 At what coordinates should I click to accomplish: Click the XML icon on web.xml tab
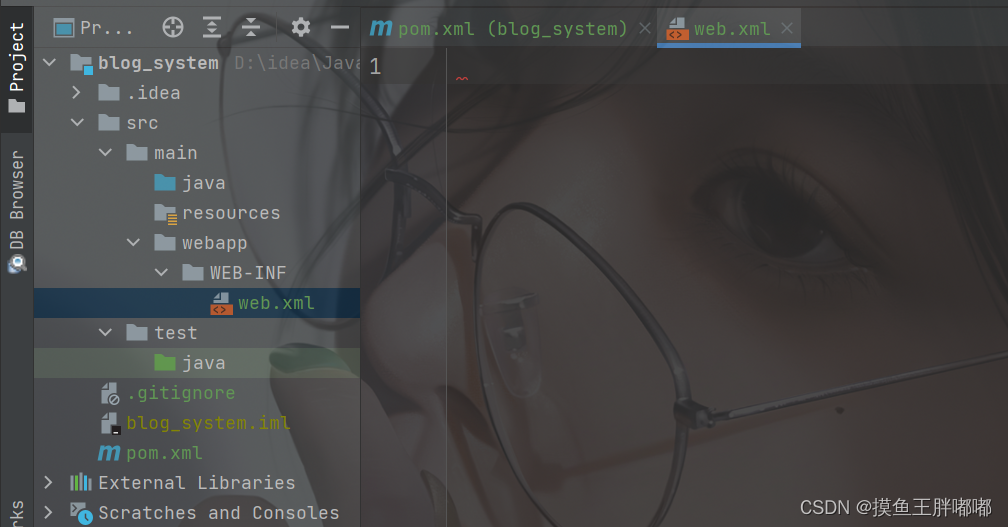pos(678,29)
